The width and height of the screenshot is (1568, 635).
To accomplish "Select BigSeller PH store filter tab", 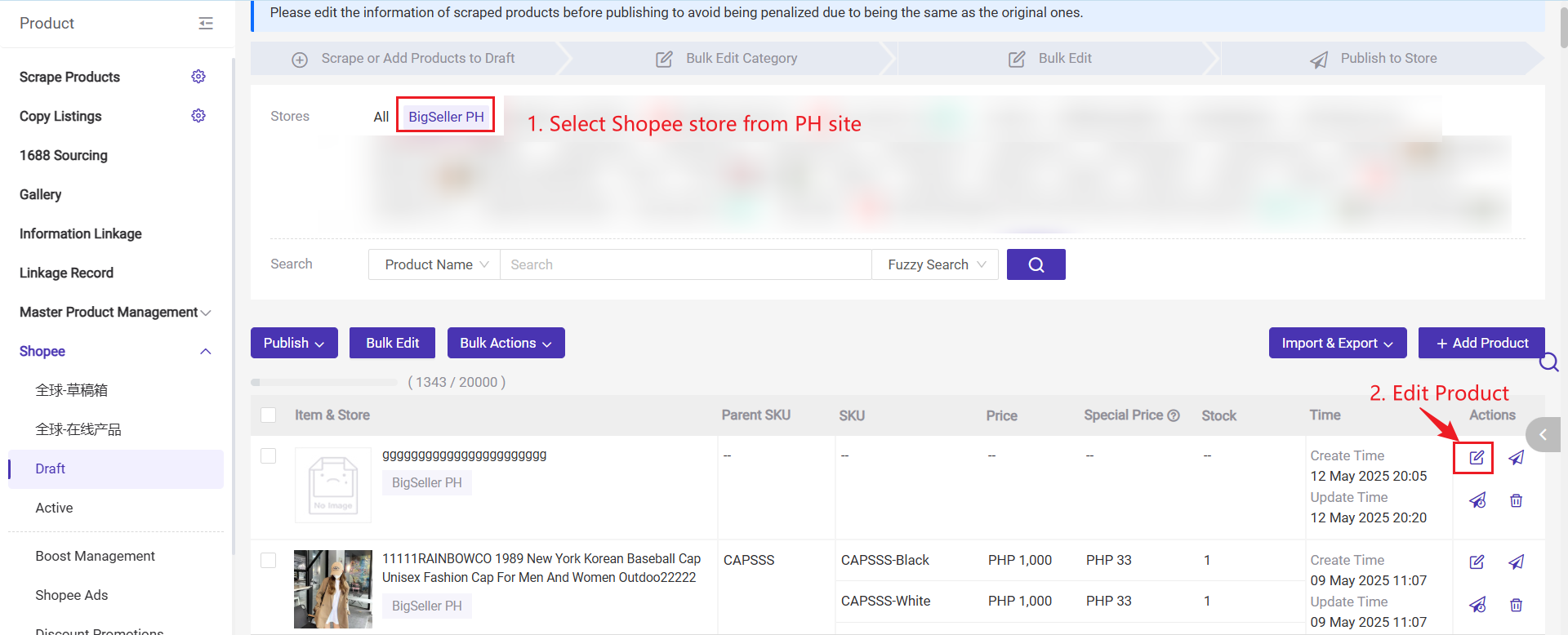I will click(x=446, y=117).
